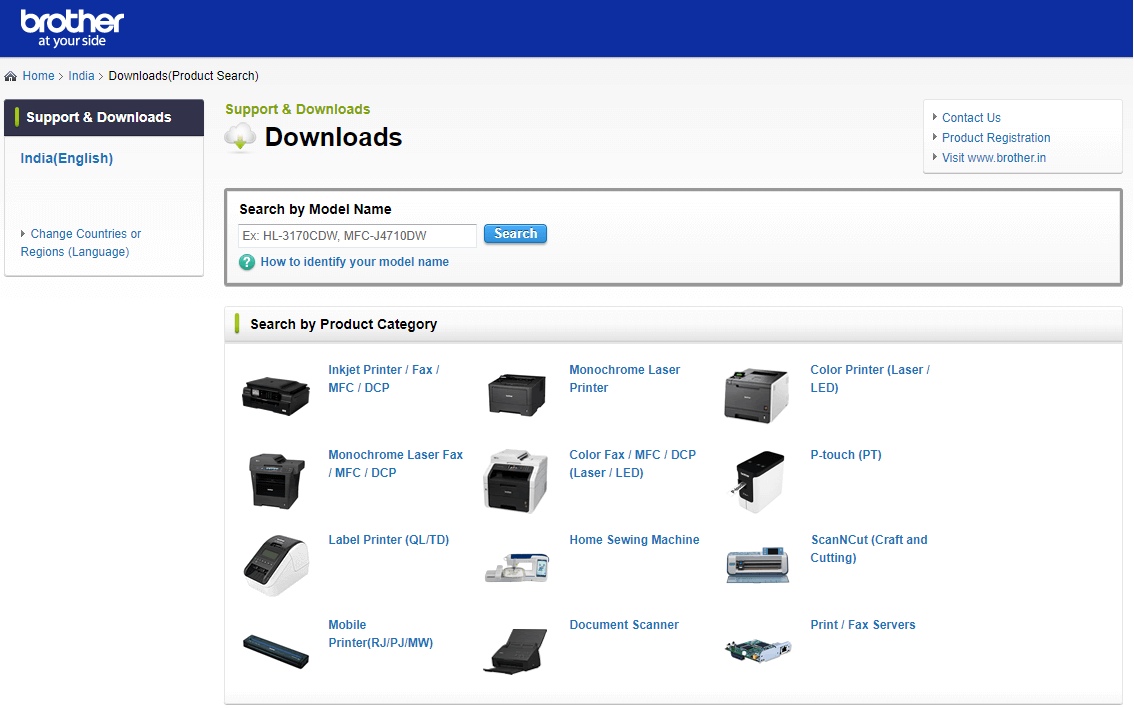Select the P-touch labeler image
Image resolution: width=1134 pixels, height=708 pixels.
(x=756, y=481)
